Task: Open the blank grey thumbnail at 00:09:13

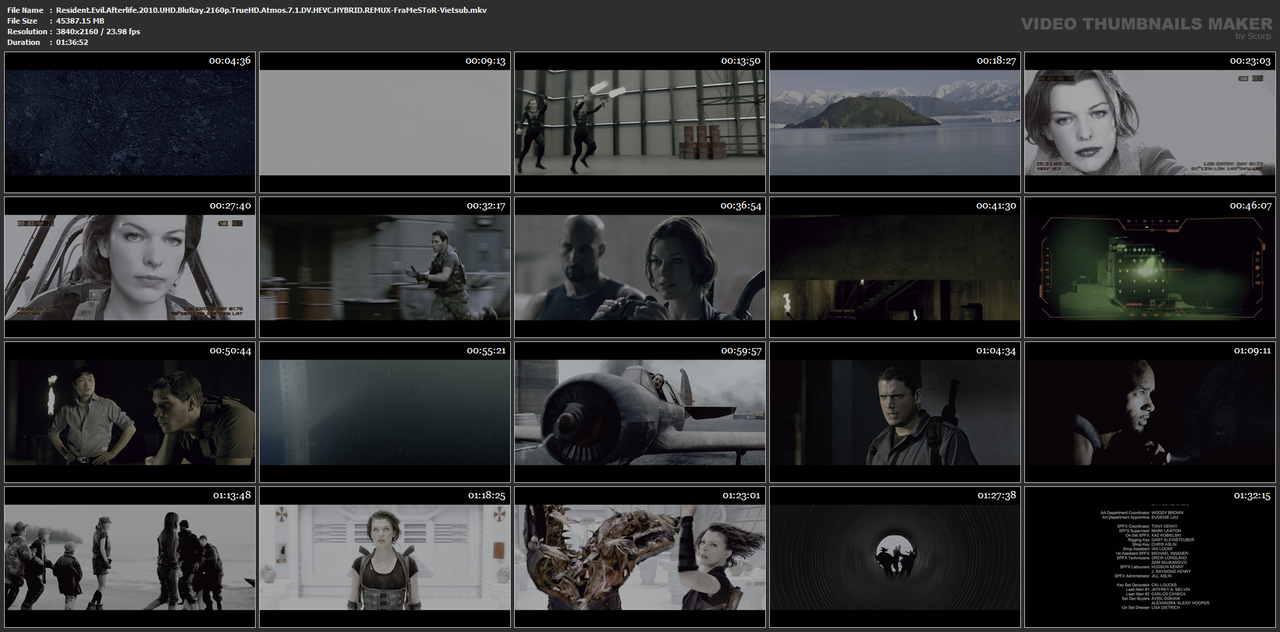Action: tap(385, 122)
